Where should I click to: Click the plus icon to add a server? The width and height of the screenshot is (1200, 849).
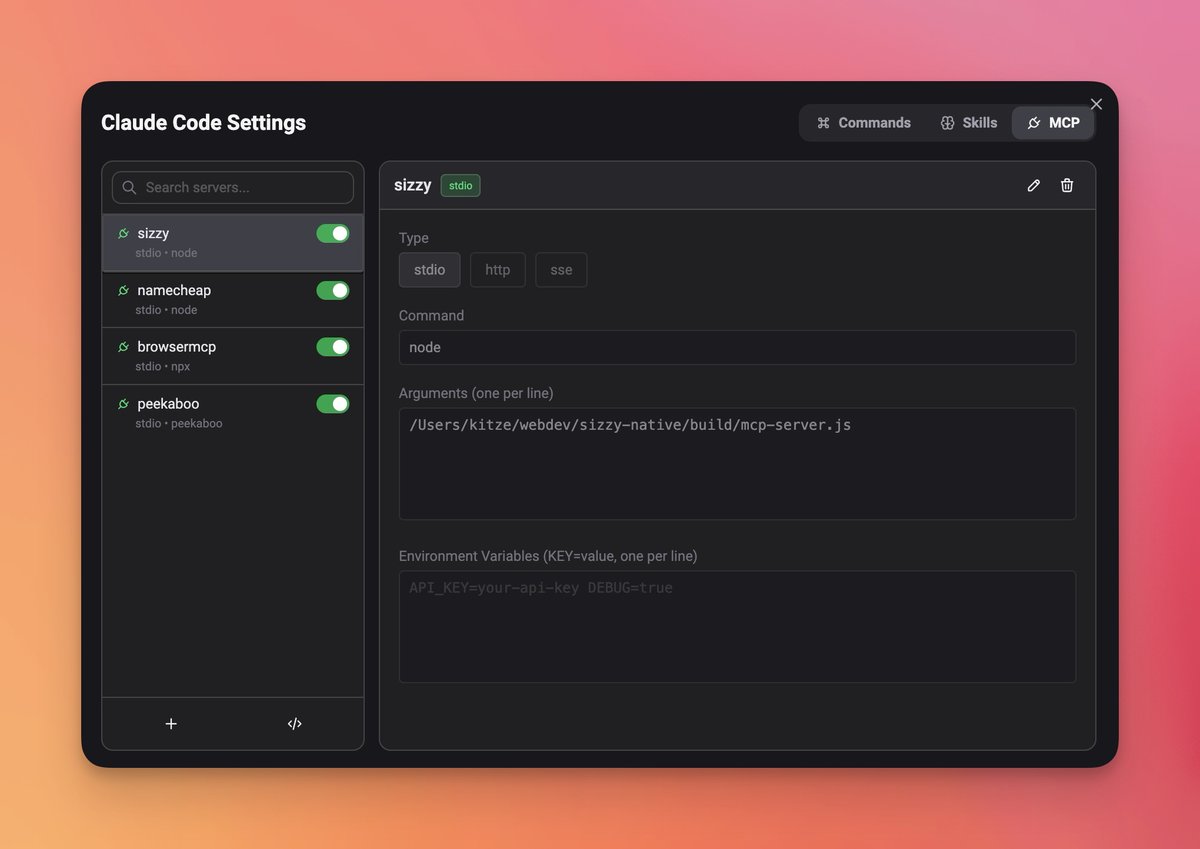171,724
